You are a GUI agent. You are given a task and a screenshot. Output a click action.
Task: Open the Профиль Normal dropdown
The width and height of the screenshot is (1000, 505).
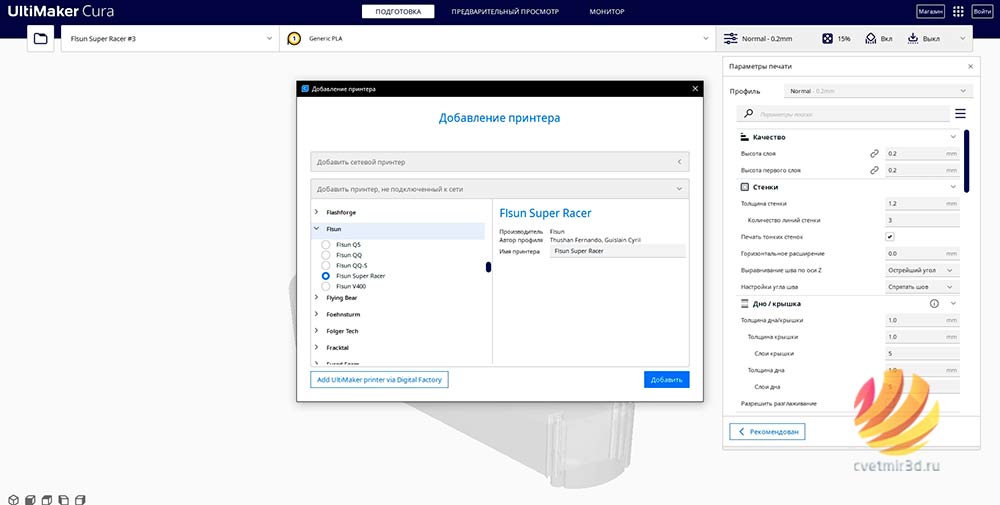coord(878,91)
